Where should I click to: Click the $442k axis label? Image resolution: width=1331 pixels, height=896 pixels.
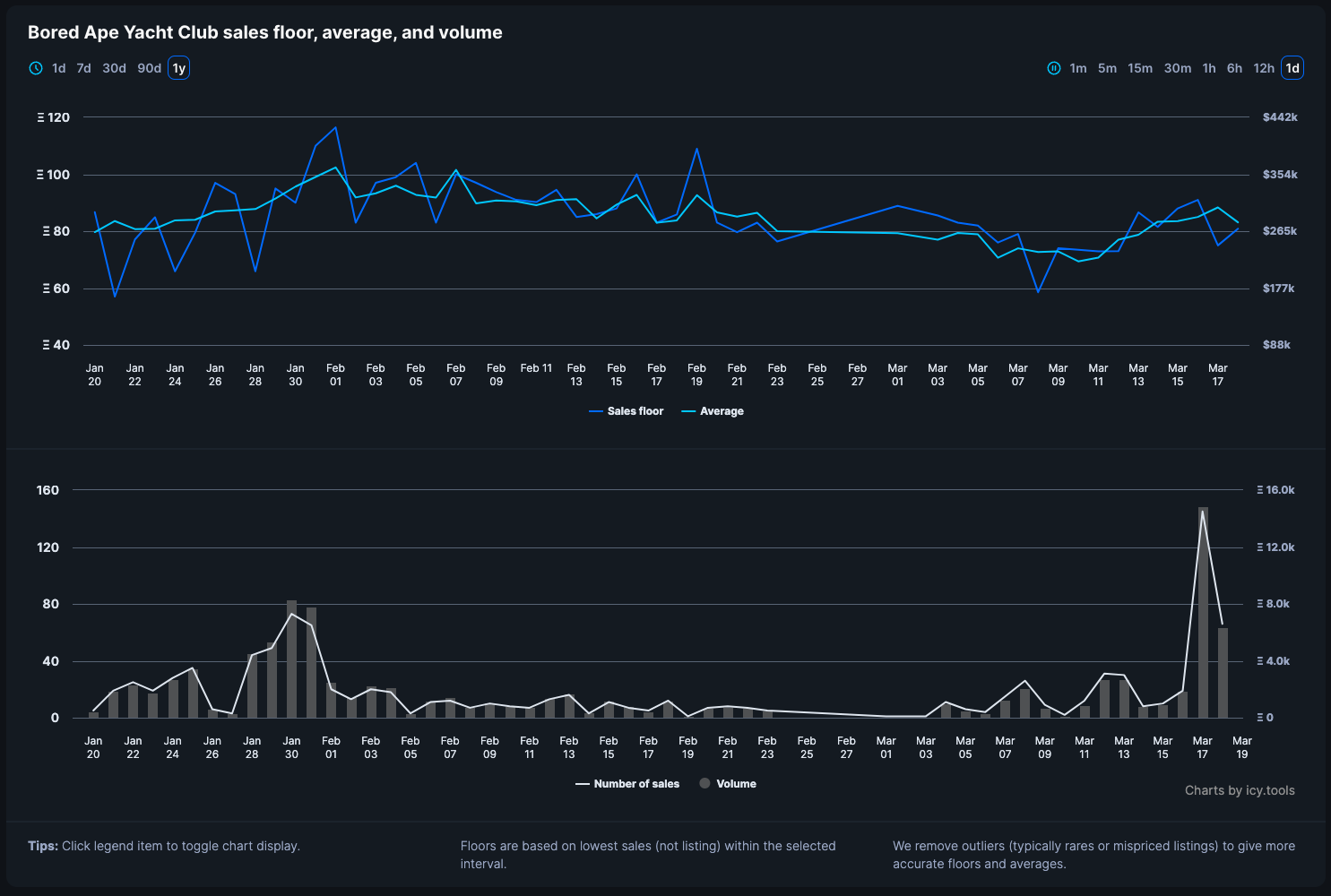1280,117
